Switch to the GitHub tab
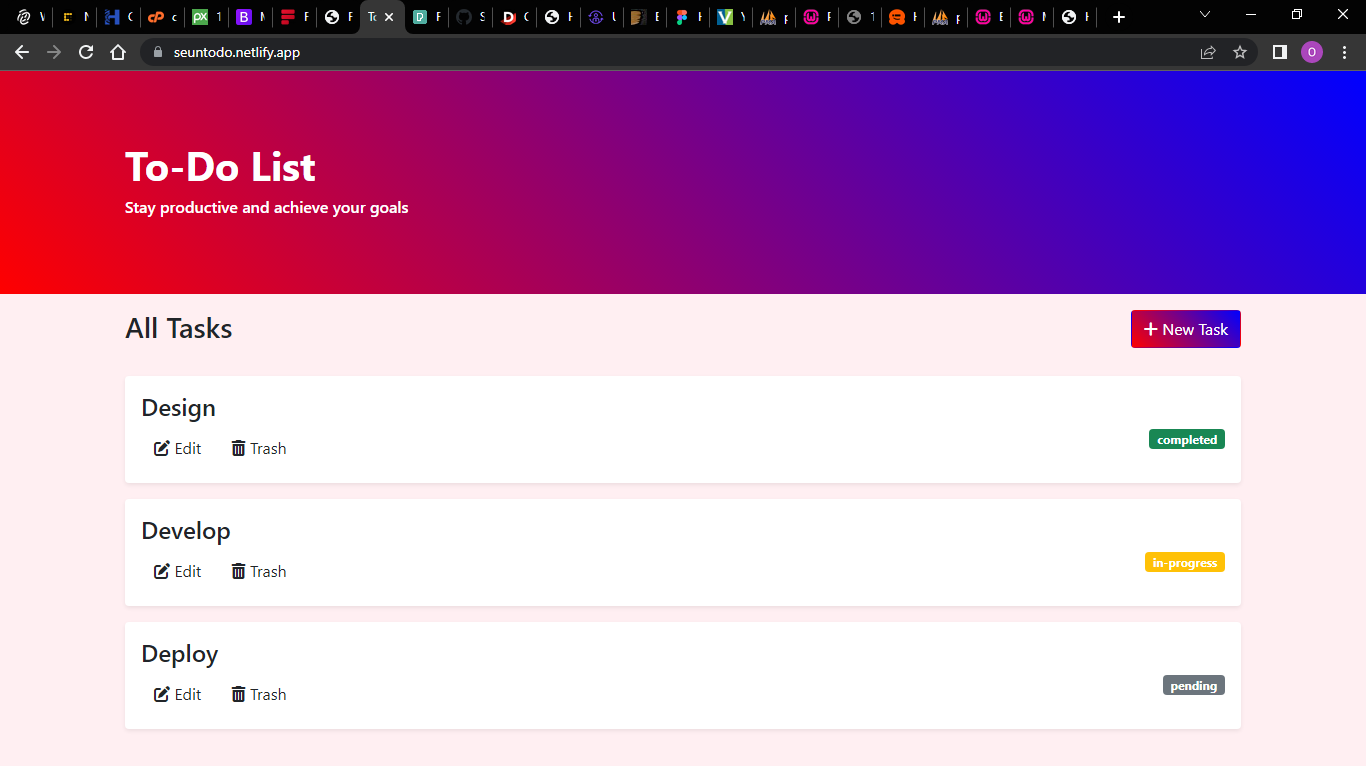The height and width of the screenshot is (766, 1366). coord(470,17)
